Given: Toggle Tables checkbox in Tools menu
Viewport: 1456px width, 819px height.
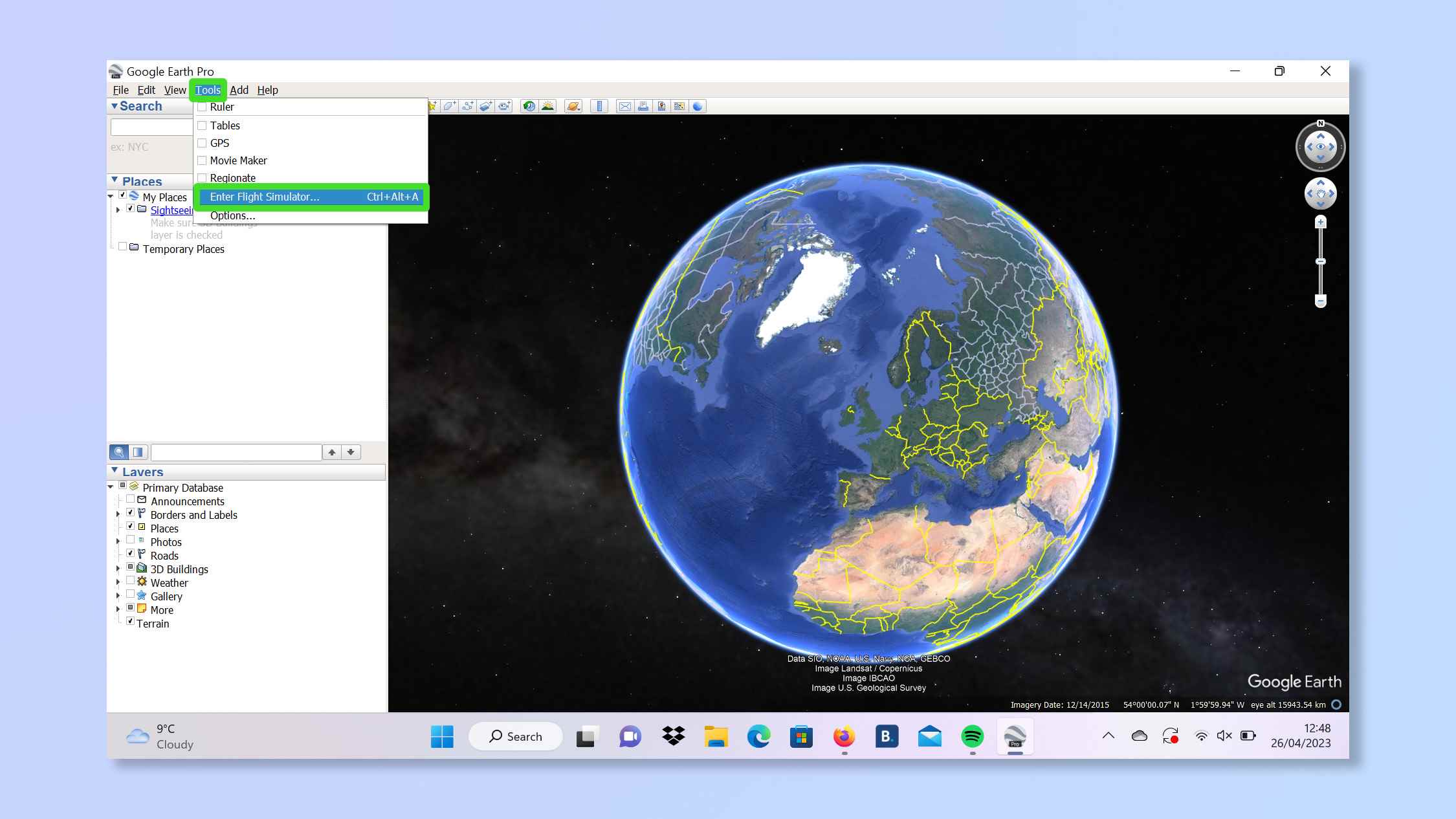Looking at the screenshot, I should 201,124.
